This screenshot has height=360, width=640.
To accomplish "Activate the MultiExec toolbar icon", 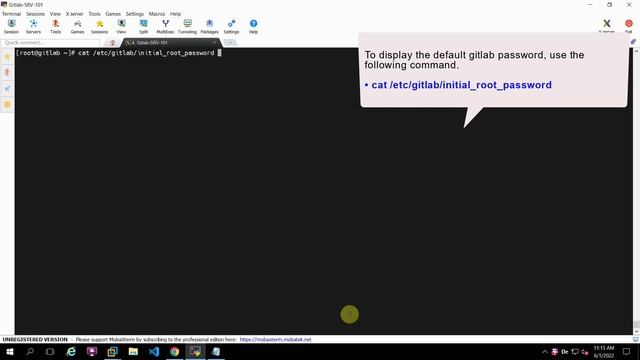I will pyautogui.click(x=165, y=26).
